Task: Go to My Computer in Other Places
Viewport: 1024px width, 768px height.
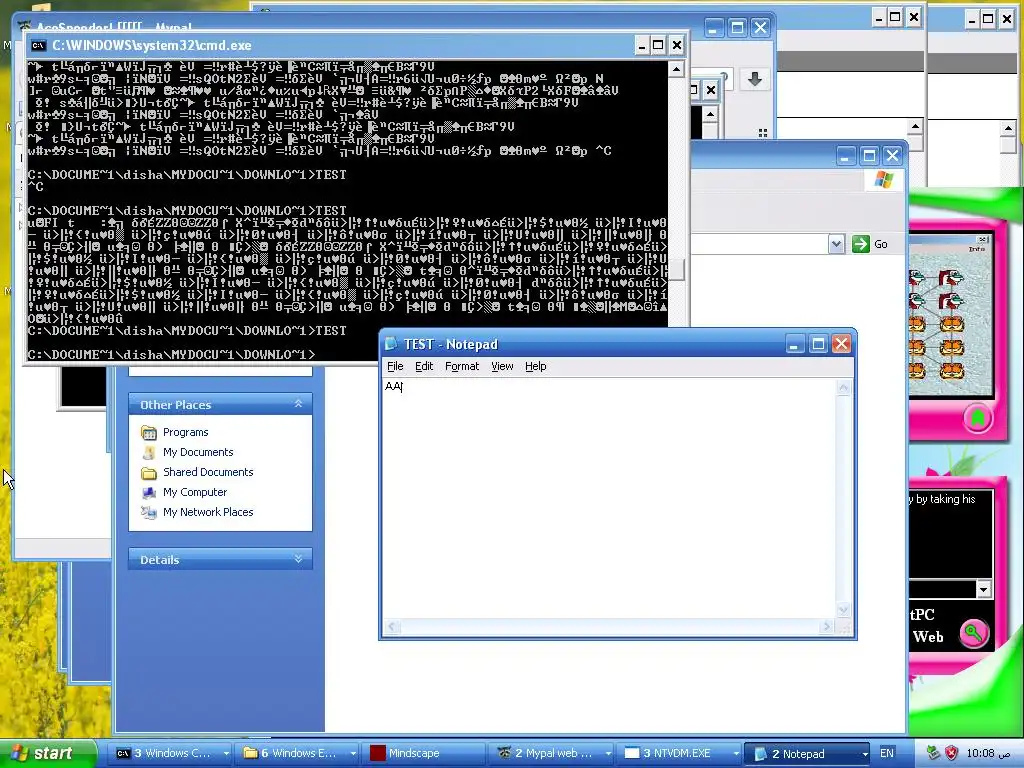Action: (195, 492)
